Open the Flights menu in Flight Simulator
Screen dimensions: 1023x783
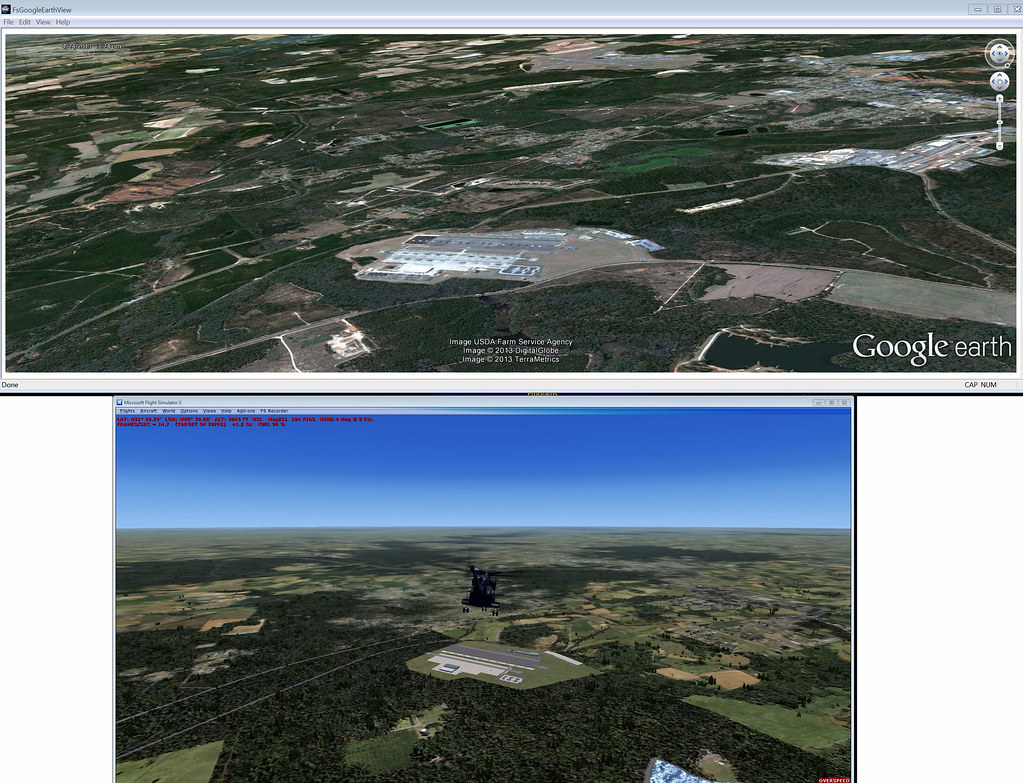[128, 411]
